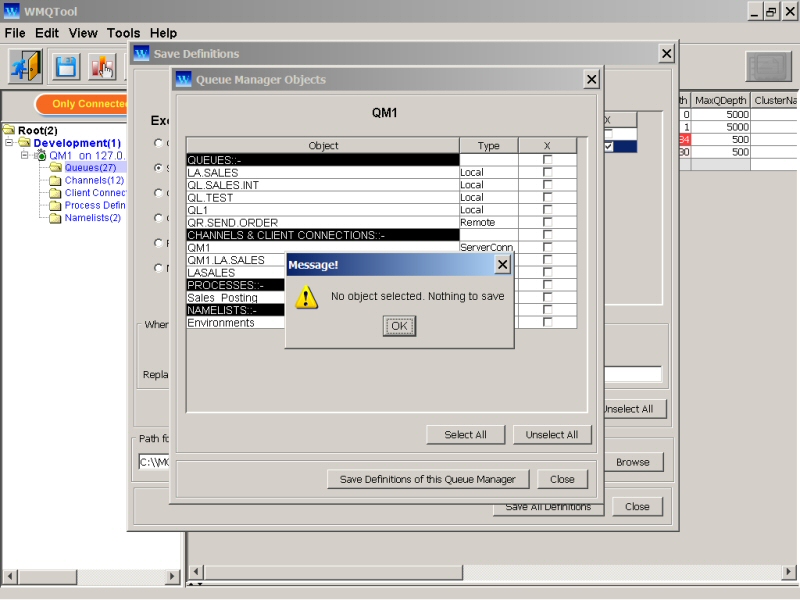The image size is (800, 600).
Task: Click OK in the Message dialog
Action: [x=399, y=326]
